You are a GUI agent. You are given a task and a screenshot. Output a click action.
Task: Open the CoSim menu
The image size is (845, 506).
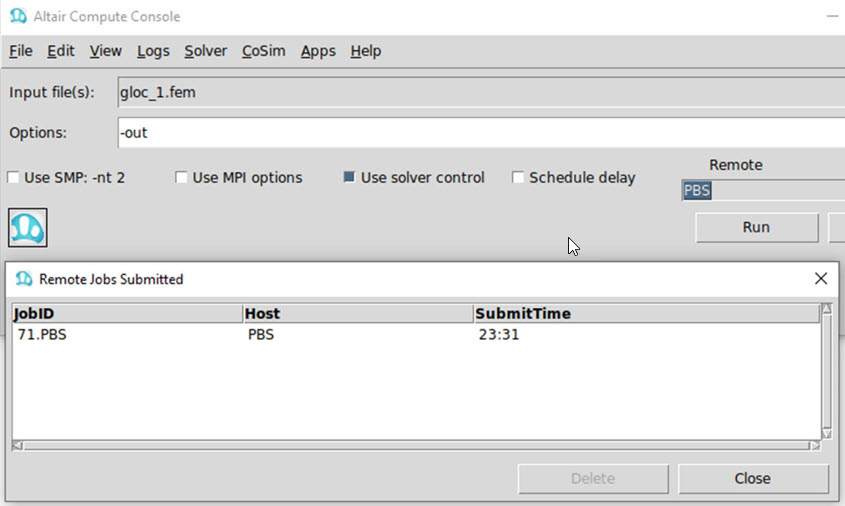point(264,51)
